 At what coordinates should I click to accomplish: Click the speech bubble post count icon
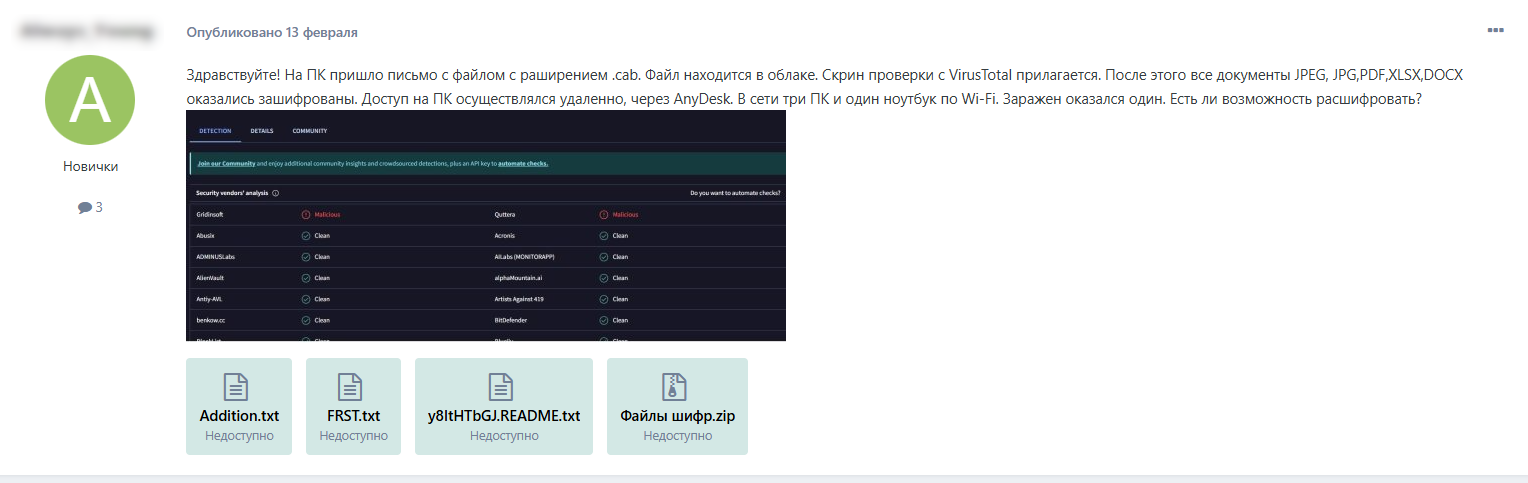tap(84, 208)
